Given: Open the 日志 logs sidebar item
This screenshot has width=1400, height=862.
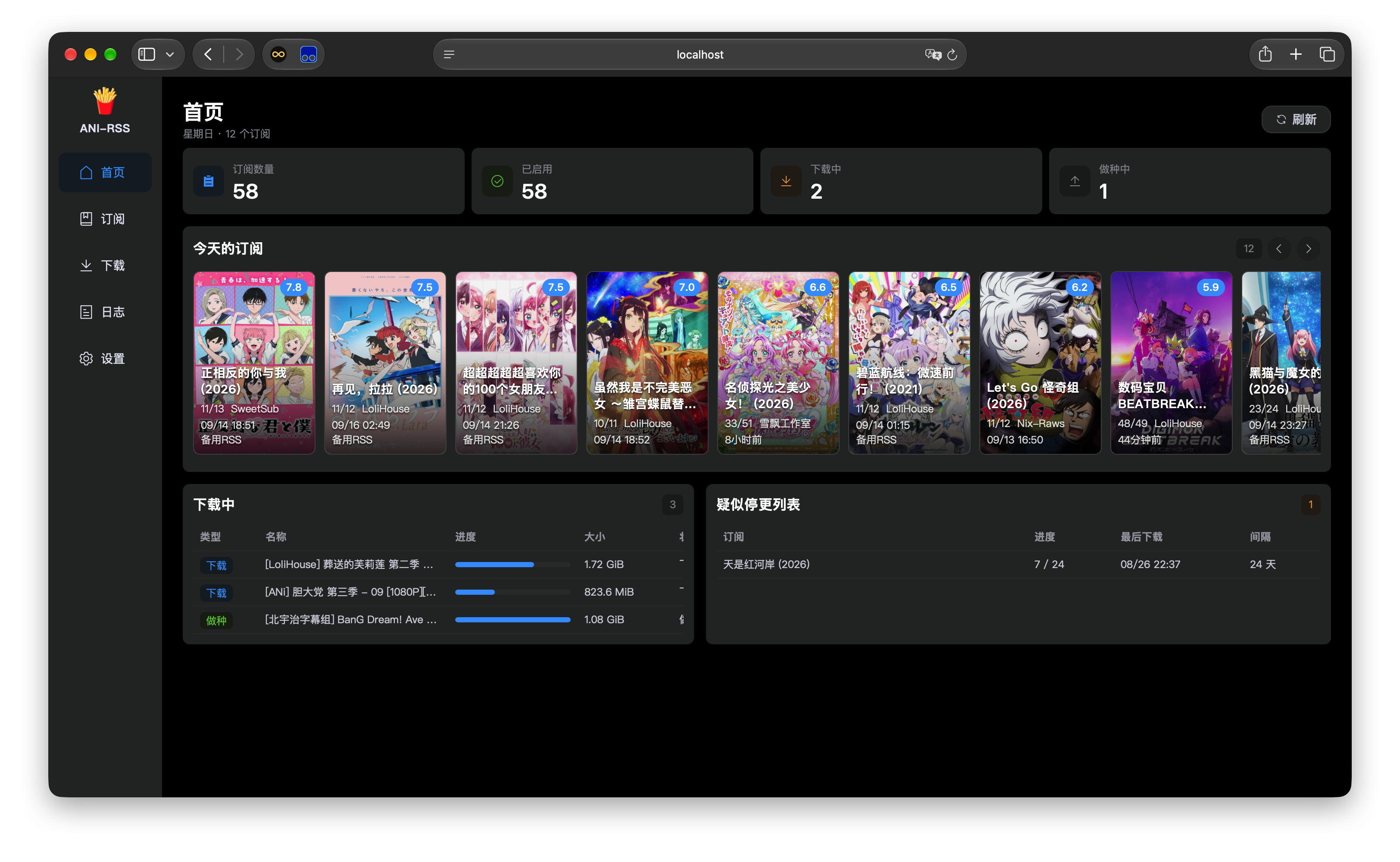Looking at the screenshot, I should [x=105, y=312].
